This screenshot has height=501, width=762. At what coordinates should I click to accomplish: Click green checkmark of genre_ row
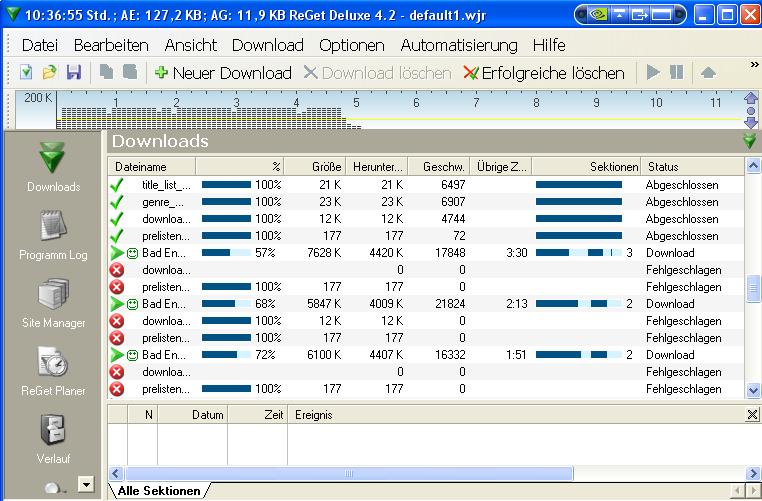(x=117, y=202)
